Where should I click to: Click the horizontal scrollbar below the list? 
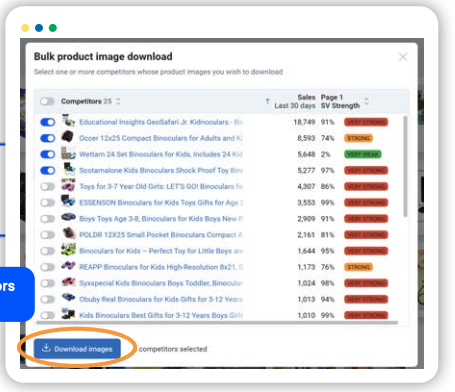217,323
